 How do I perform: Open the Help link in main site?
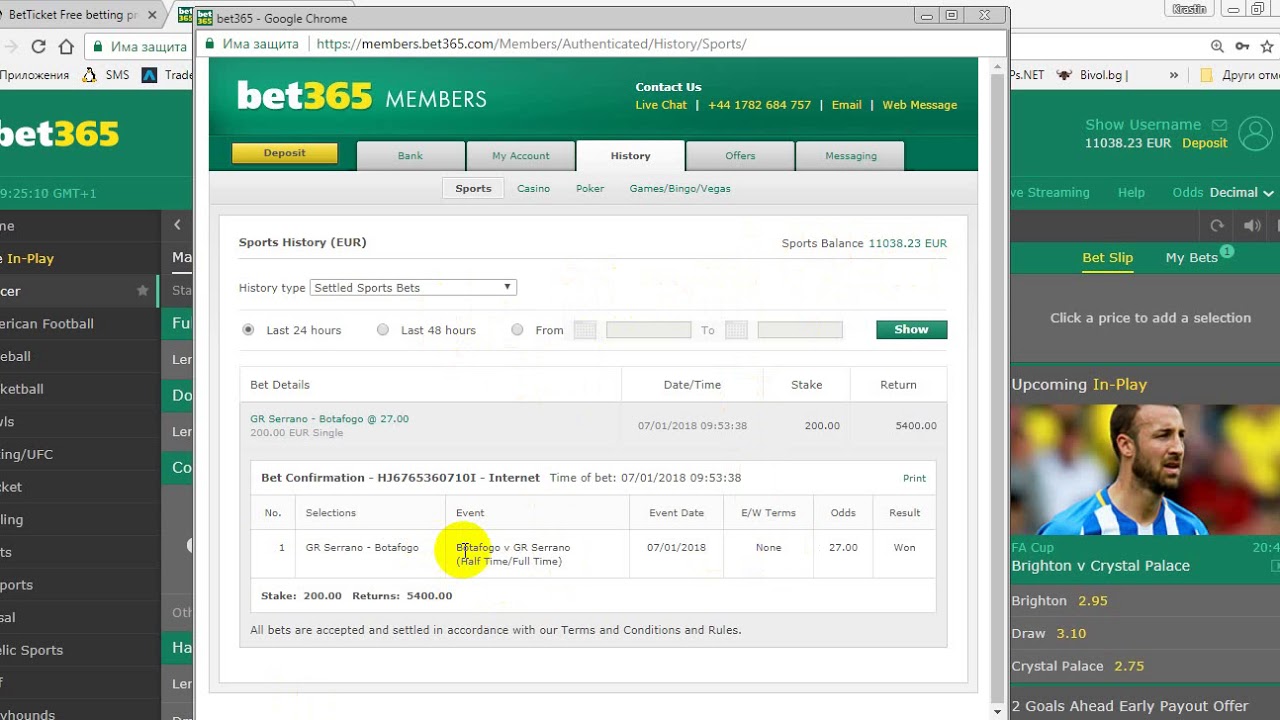click(x=1131, y=193)
